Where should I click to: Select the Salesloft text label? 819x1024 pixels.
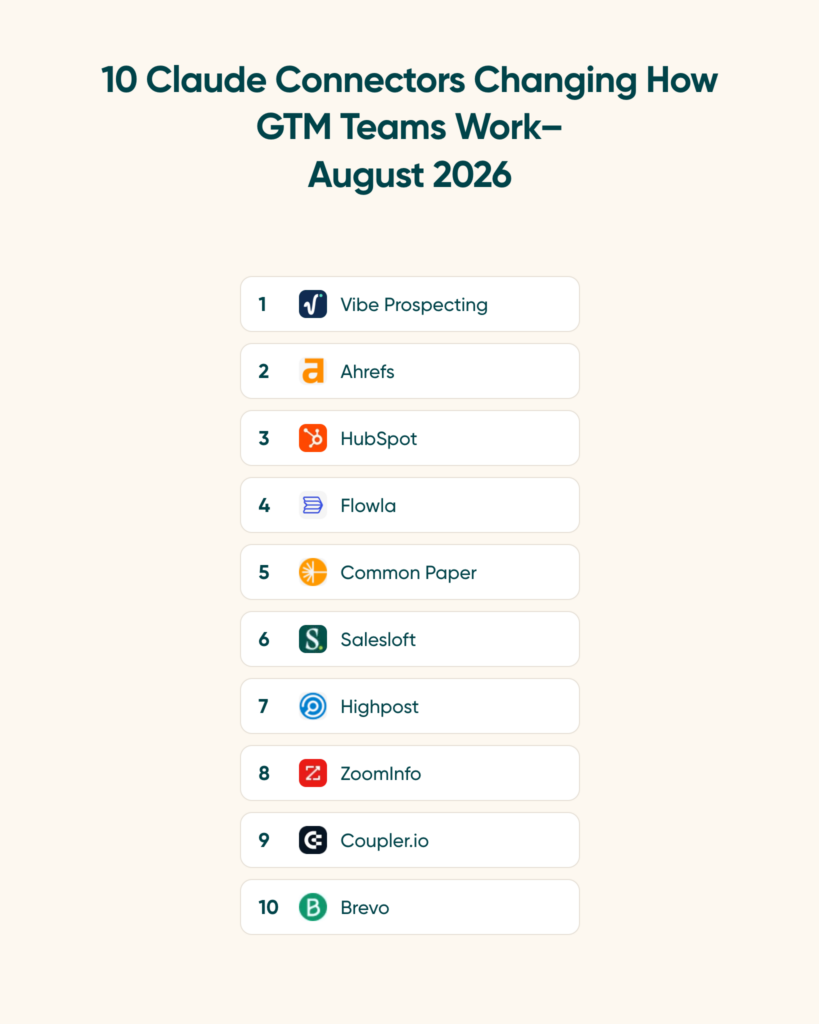pyautogui.click(x=377, y=639)
